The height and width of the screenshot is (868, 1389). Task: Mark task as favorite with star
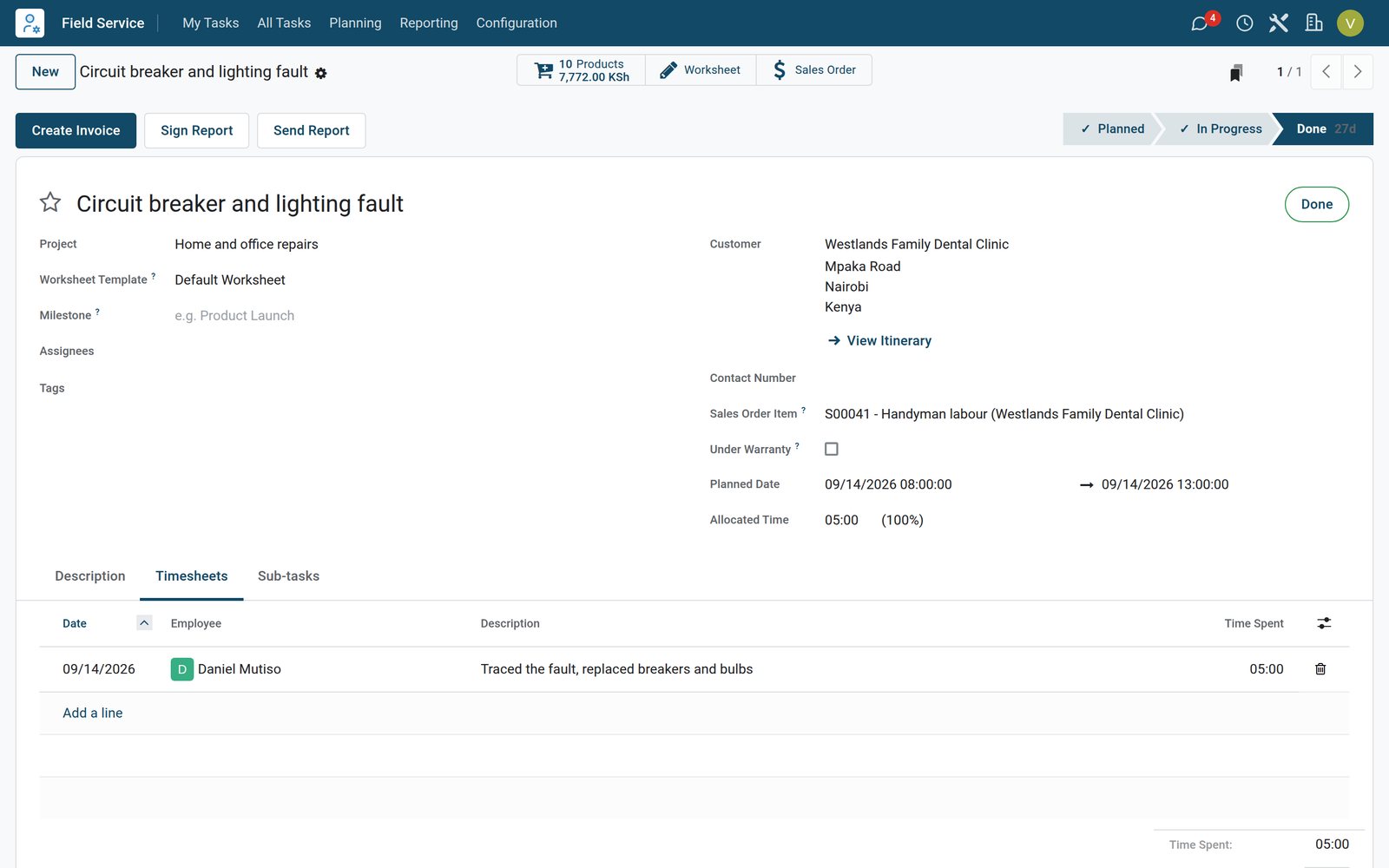(50, 202)
